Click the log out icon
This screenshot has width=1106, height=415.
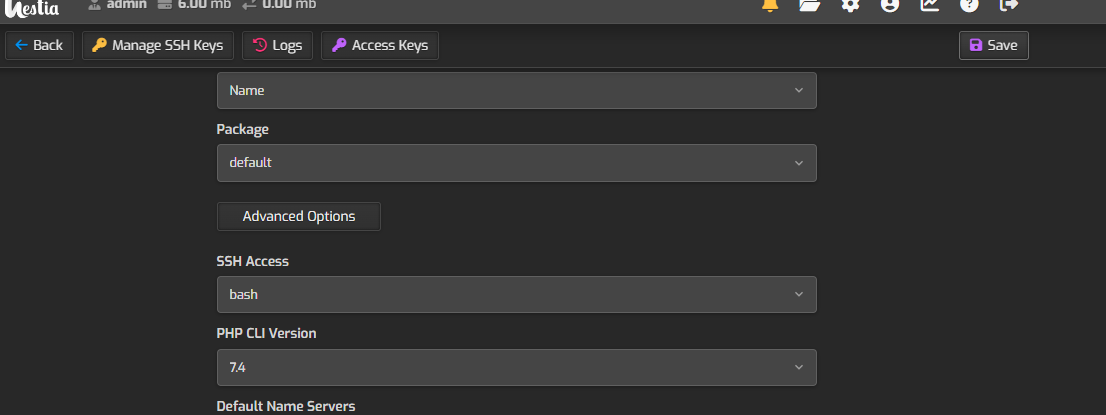[x=1008, y=5]
